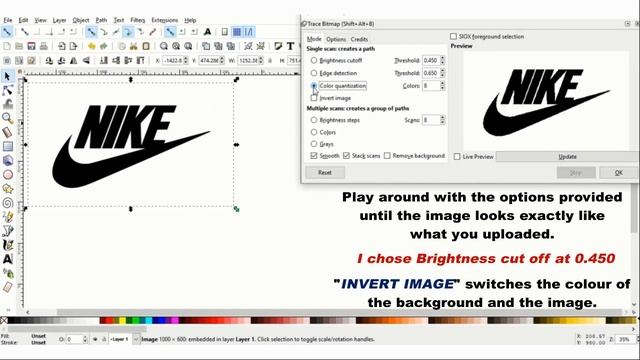Select the Calligraphy tool

click(7, 245)
